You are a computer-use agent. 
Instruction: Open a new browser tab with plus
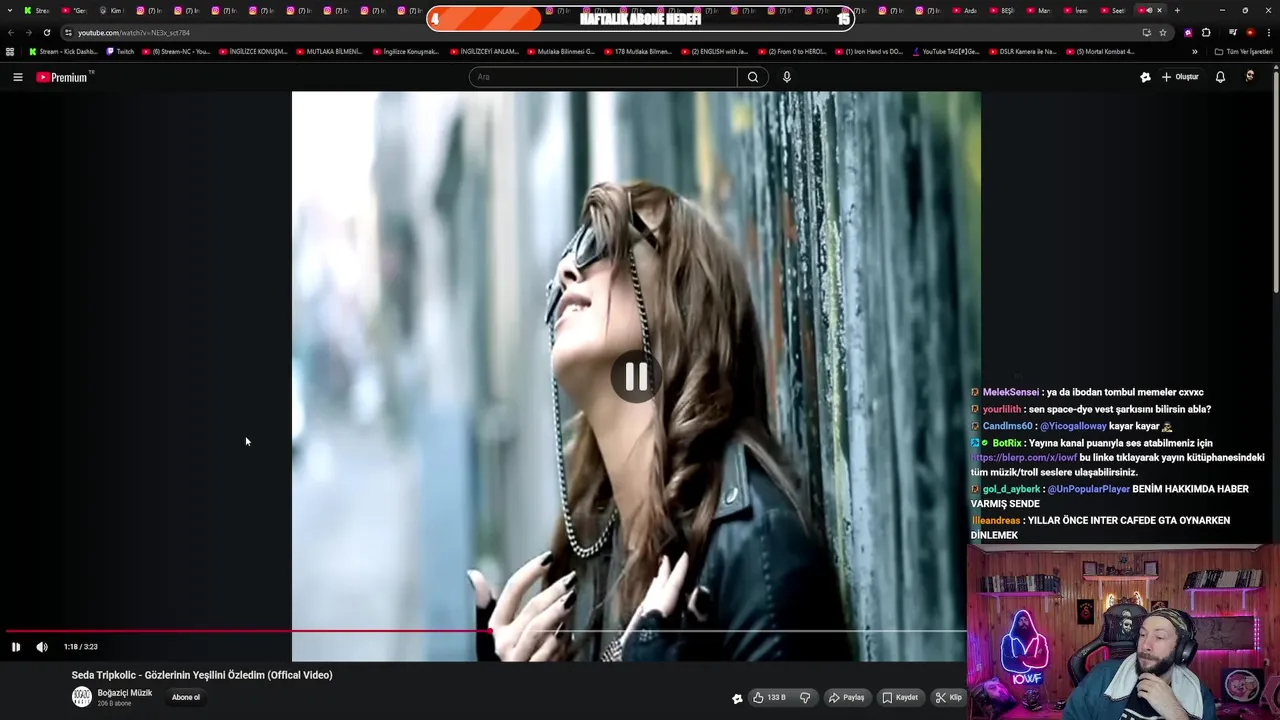[x=1177, y=10]
